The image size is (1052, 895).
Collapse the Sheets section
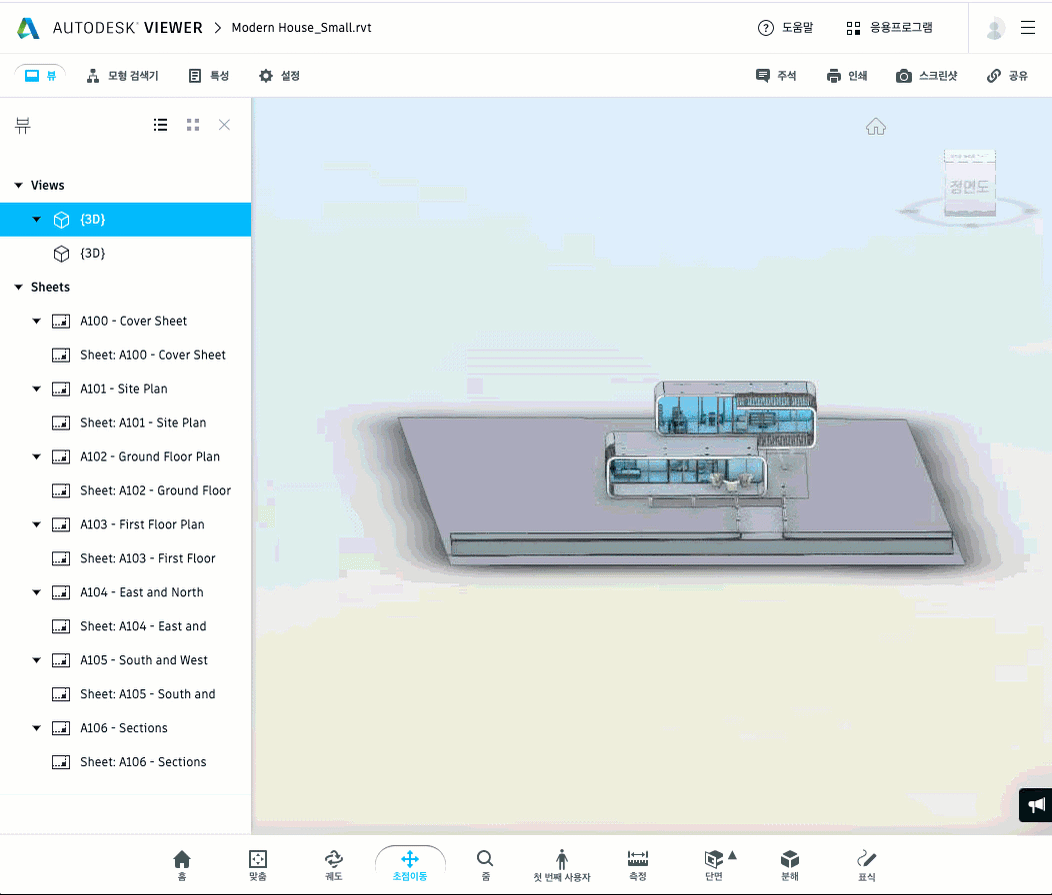[x=19, y=287]
